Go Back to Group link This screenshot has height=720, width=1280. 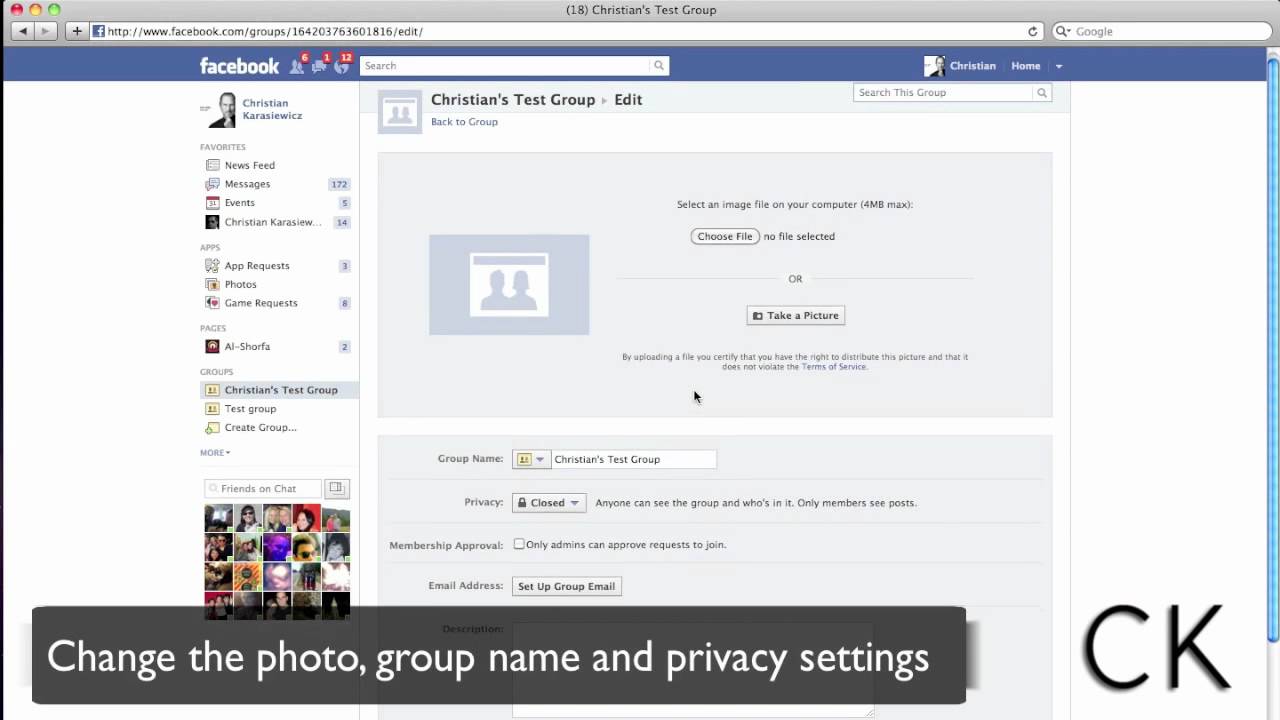(x=464, y=122)
